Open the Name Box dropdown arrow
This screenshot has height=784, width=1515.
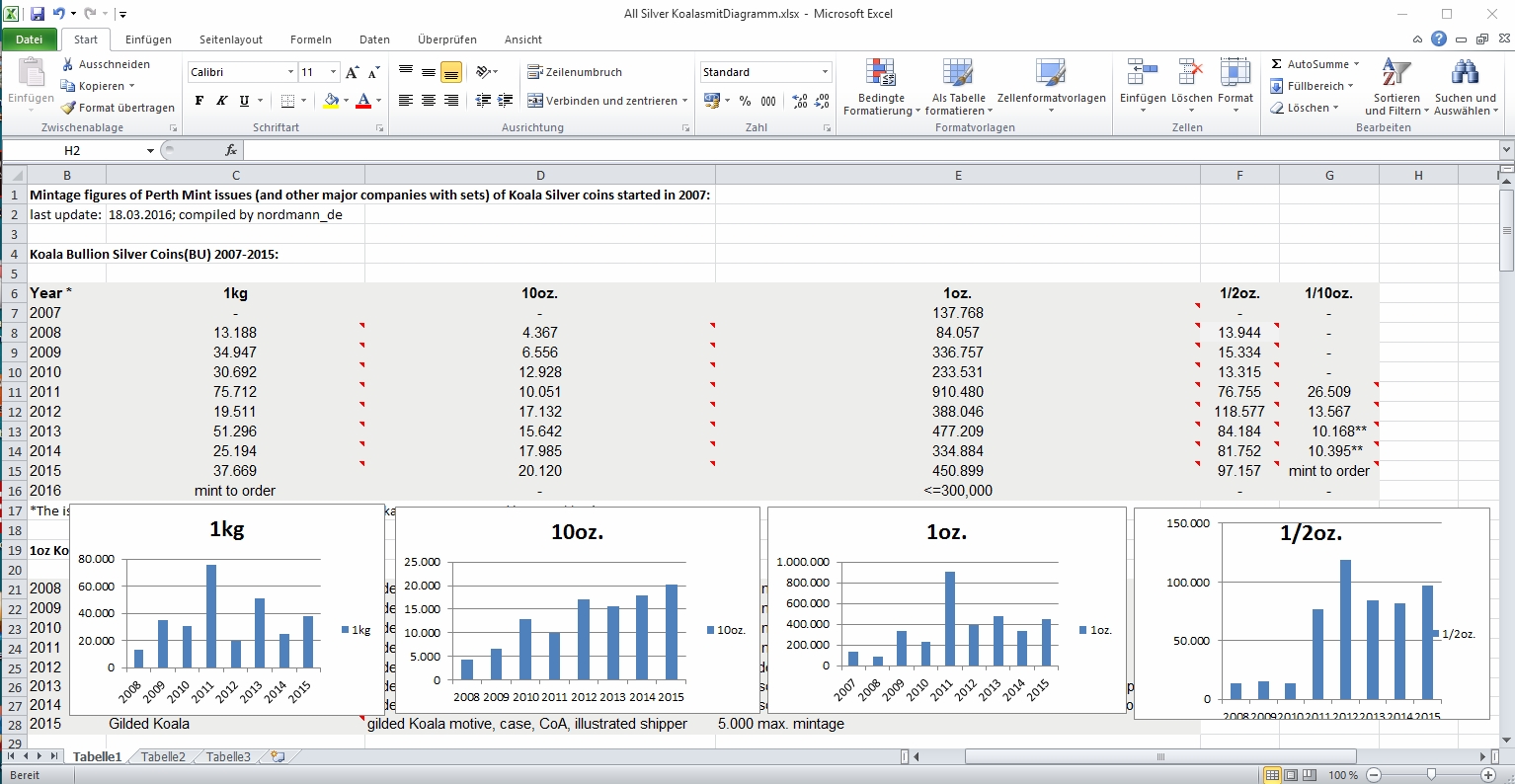pos(150,150)
